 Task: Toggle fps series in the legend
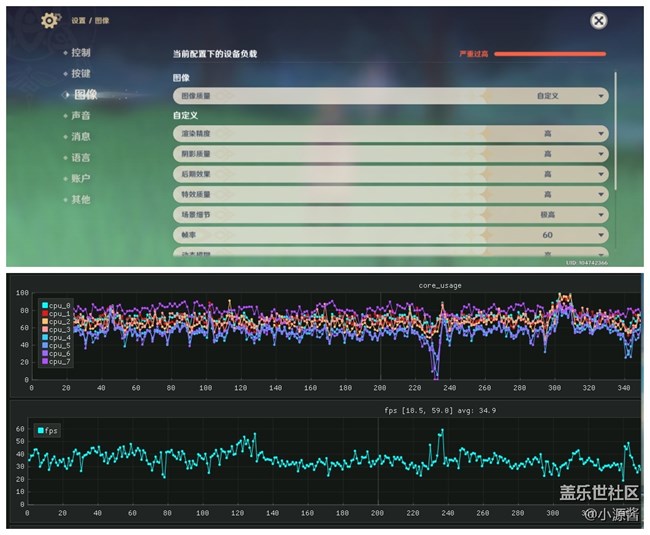[x=48, y=431]
